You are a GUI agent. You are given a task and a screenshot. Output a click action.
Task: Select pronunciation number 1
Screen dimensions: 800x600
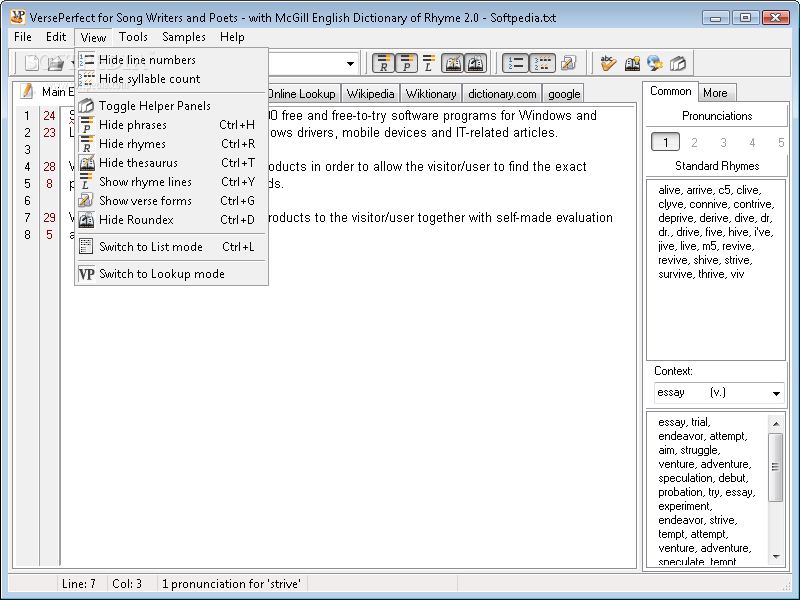pyautogui.click(x=665, y=142)
